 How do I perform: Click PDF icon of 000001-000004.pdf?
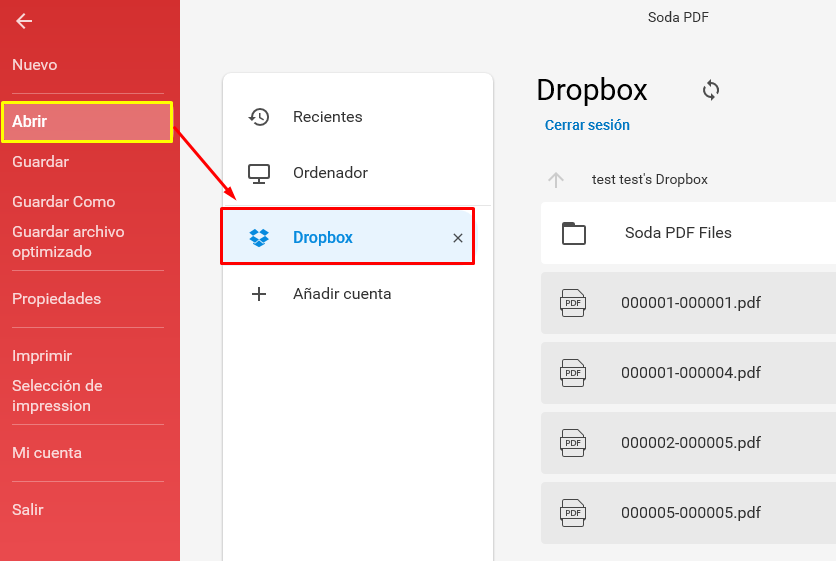pos(573,373)
